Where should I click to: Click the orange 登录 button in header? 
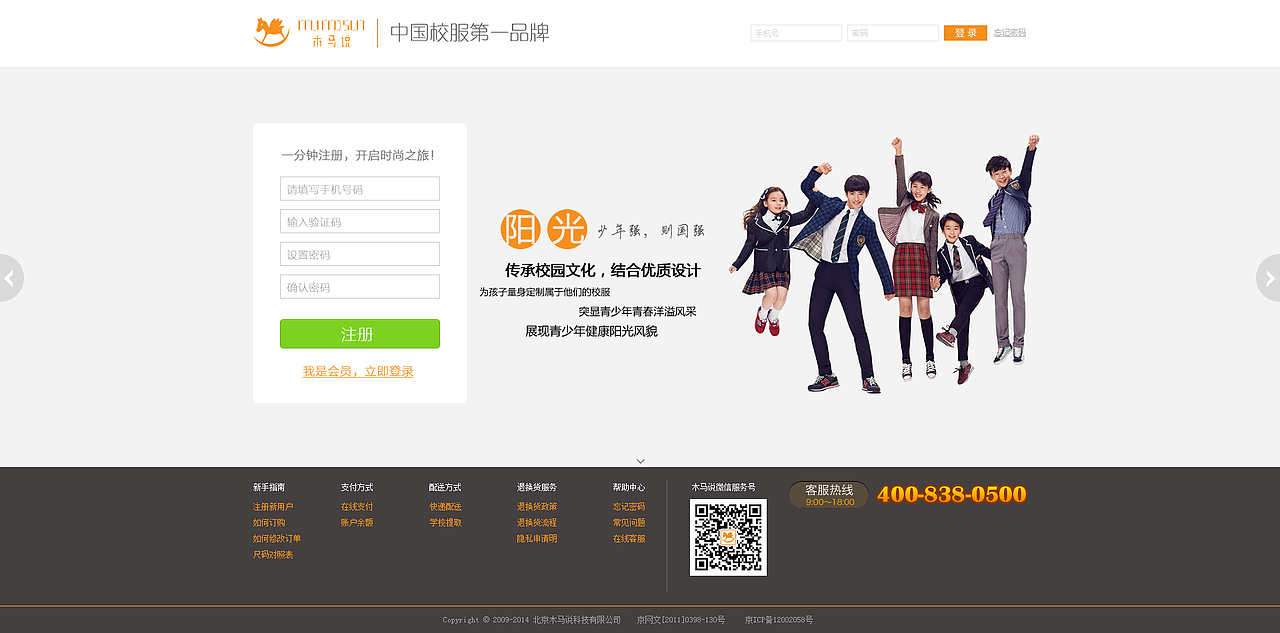tap(965, 33)
